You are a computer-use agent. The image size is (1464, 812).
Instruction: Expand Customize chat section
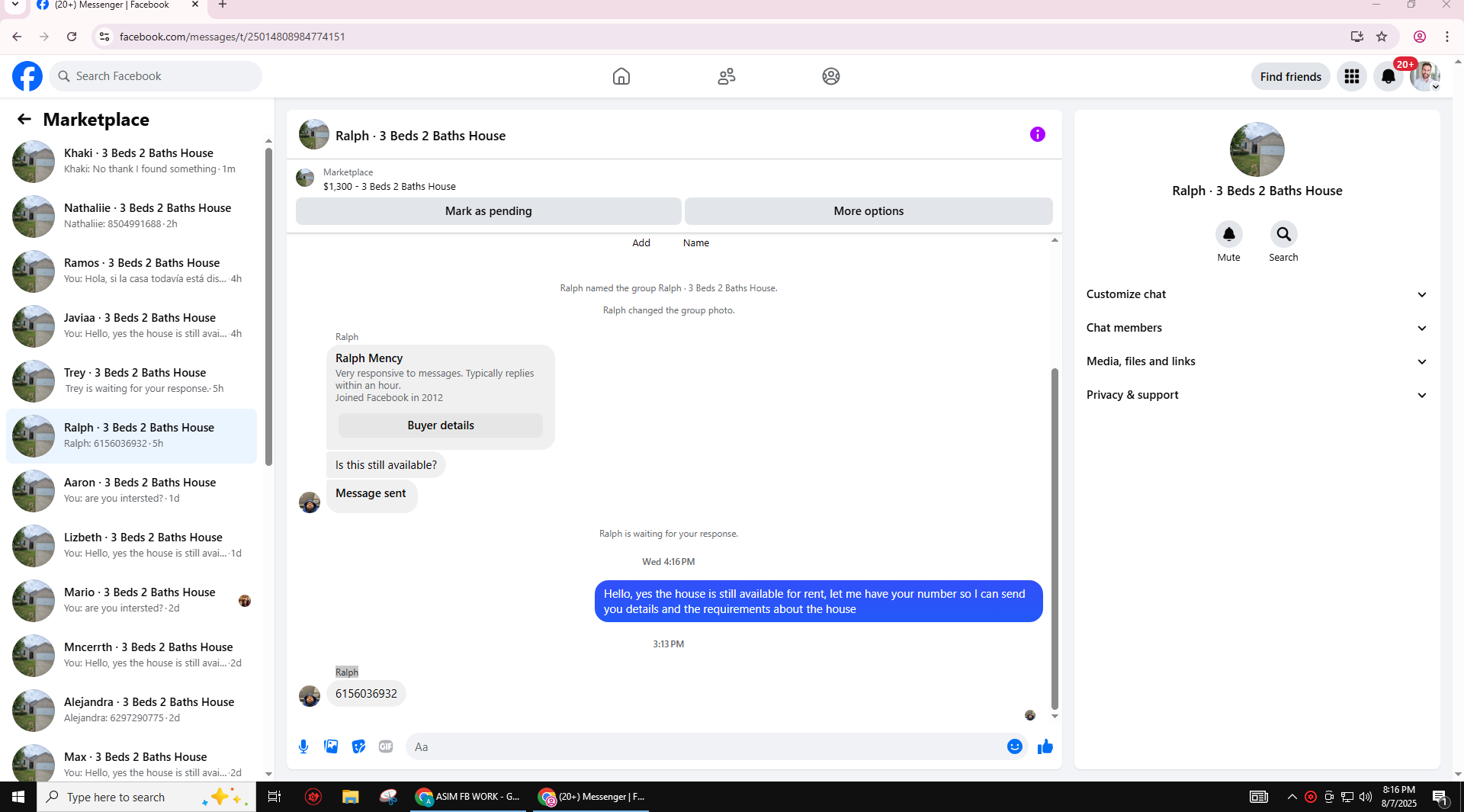(1257, 294)
